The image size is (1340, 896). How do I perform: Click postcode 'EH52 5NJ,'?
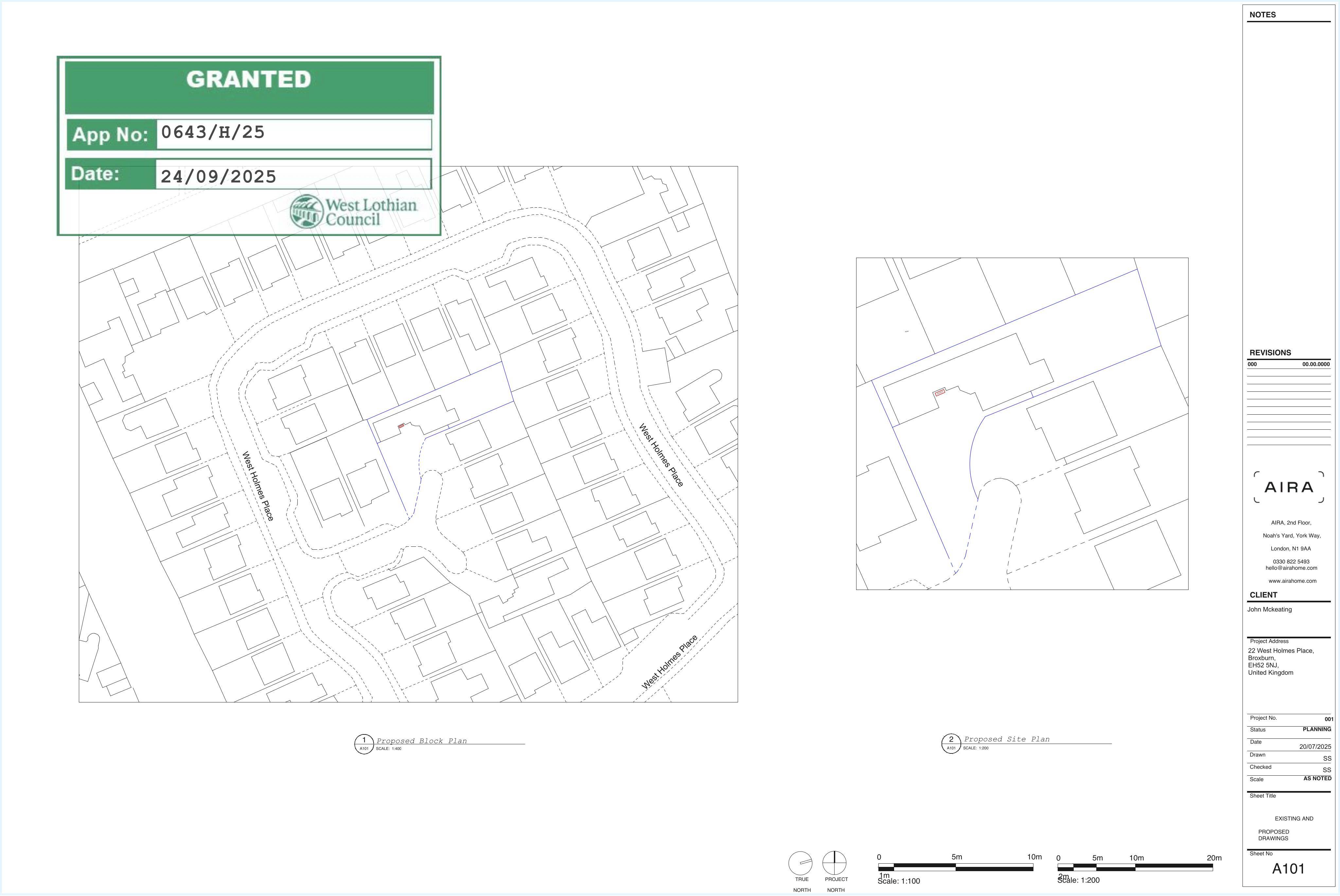pos(1263,665)
